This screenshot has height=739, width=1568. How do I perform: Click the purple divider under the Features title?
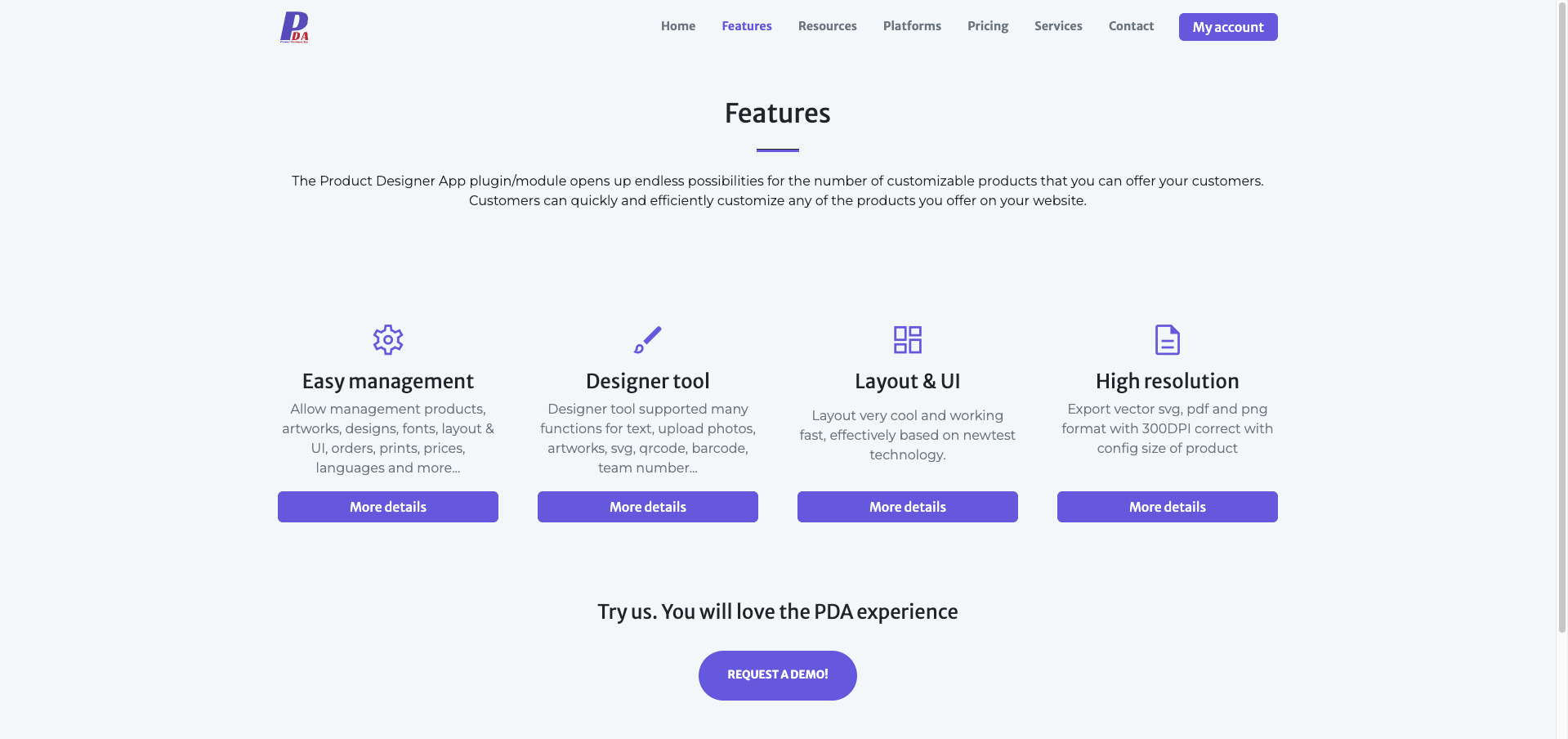777,150
